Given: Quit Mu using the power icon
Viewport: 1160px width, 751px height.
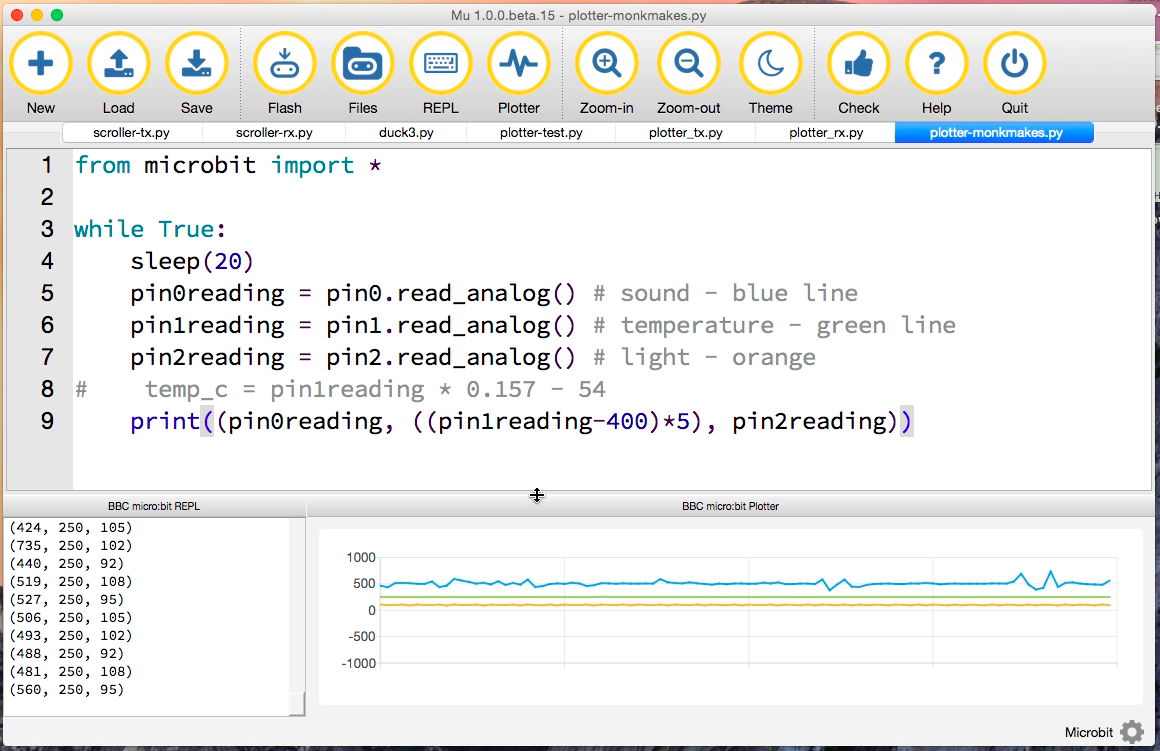Looking at the screenshot, I should pos(1014,64).
